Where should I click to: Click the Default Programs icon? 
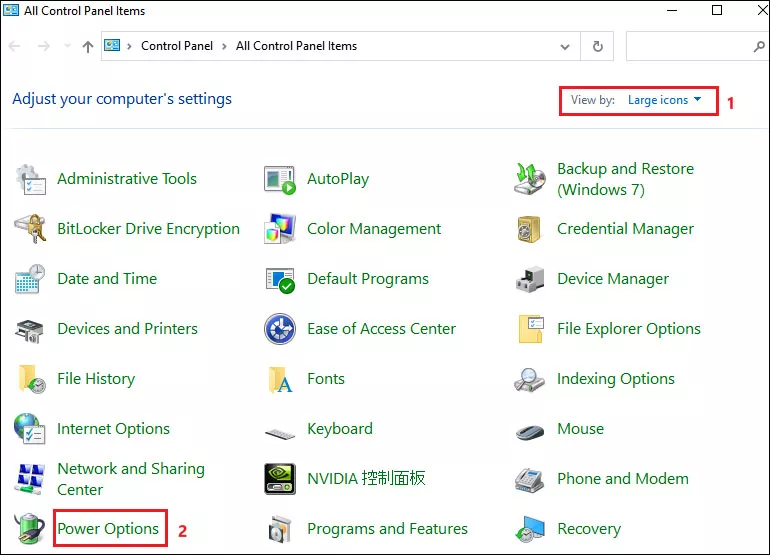[280, 280]
